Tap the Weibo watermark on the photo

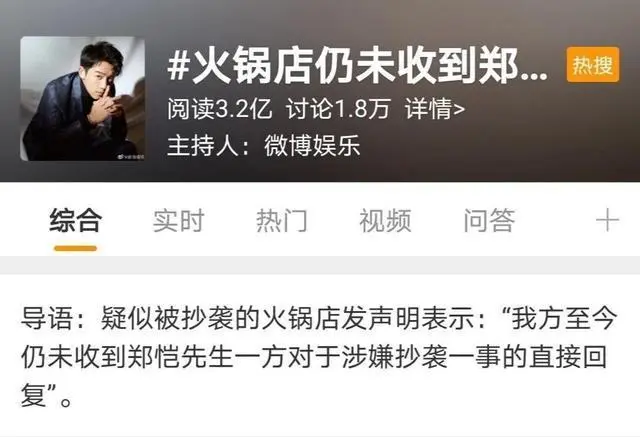click(x=131, y=156)
